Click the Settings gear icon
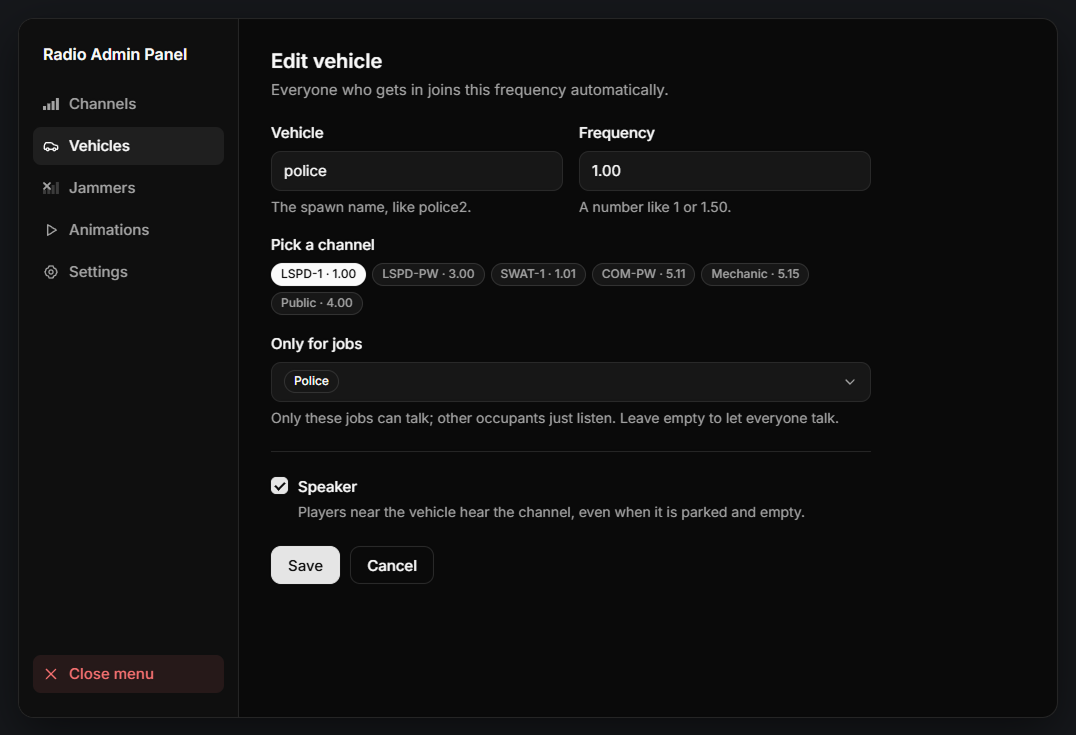1076x735 pixels. [51, 272]
